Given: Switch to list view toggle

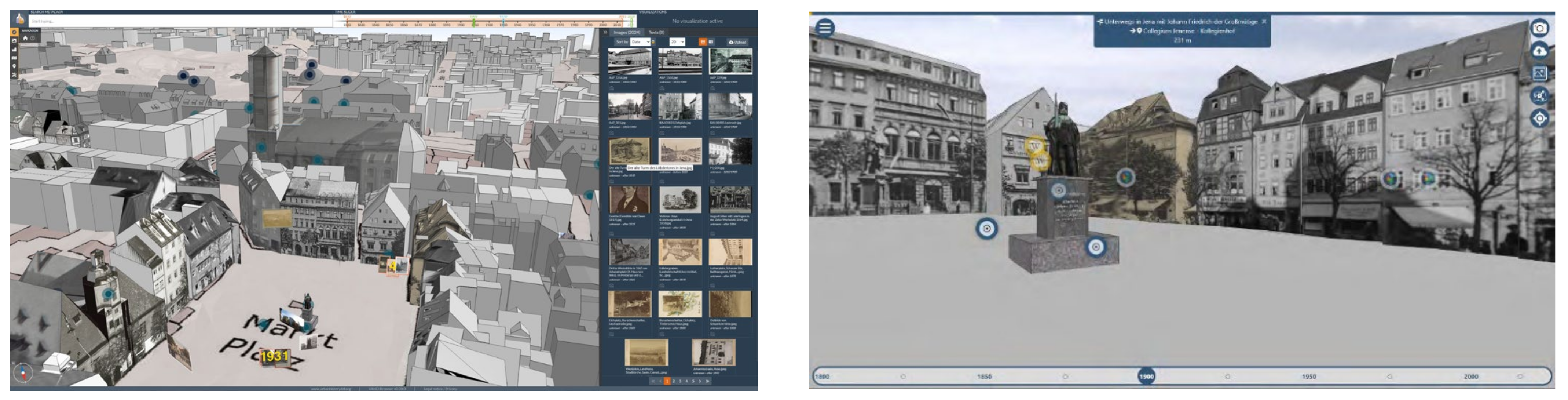Looking at the screenshot, I should tap(711, 42).
